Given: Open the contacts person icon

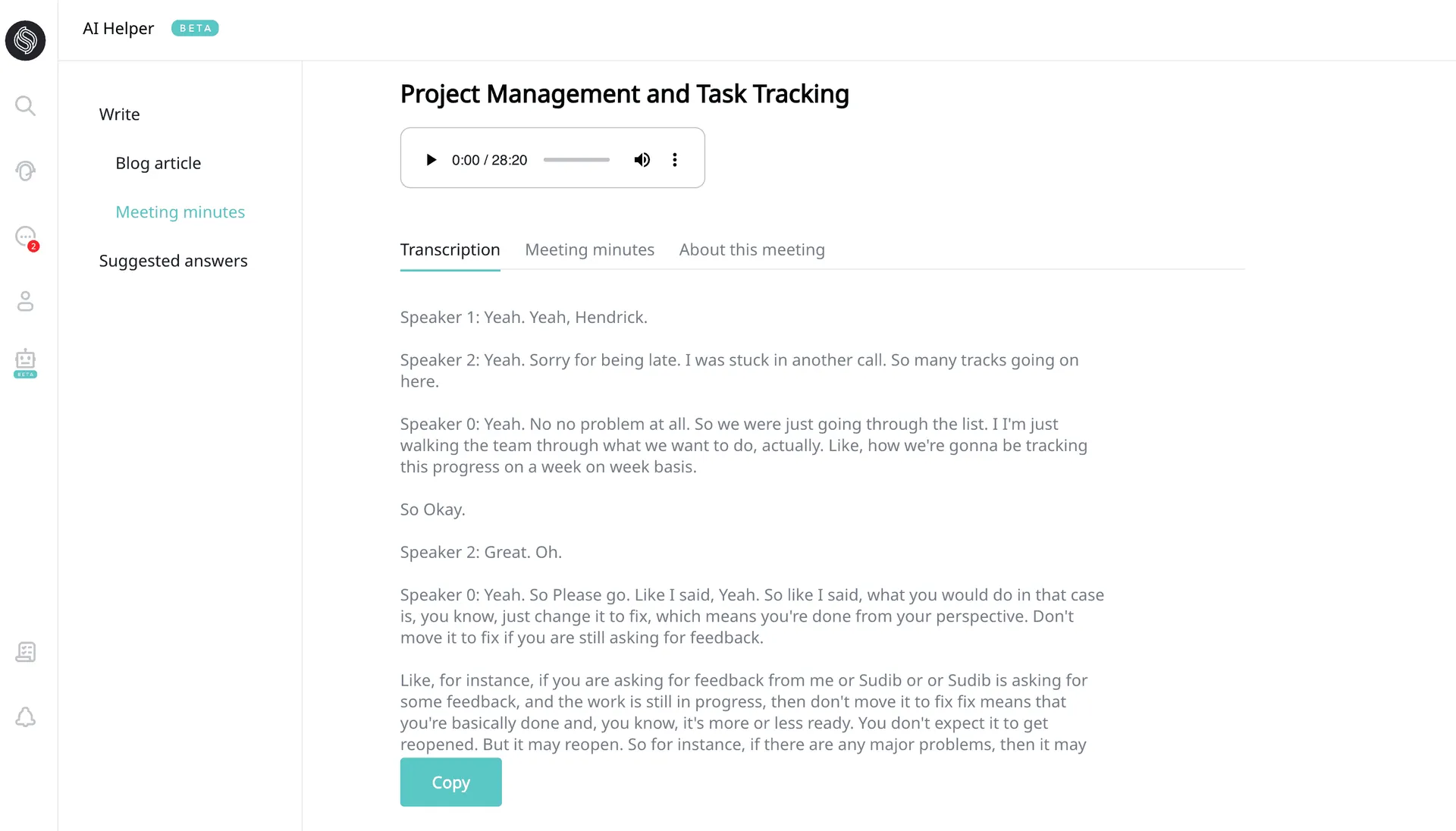Looking at the screenshot, I should click(x=25, y=302).
